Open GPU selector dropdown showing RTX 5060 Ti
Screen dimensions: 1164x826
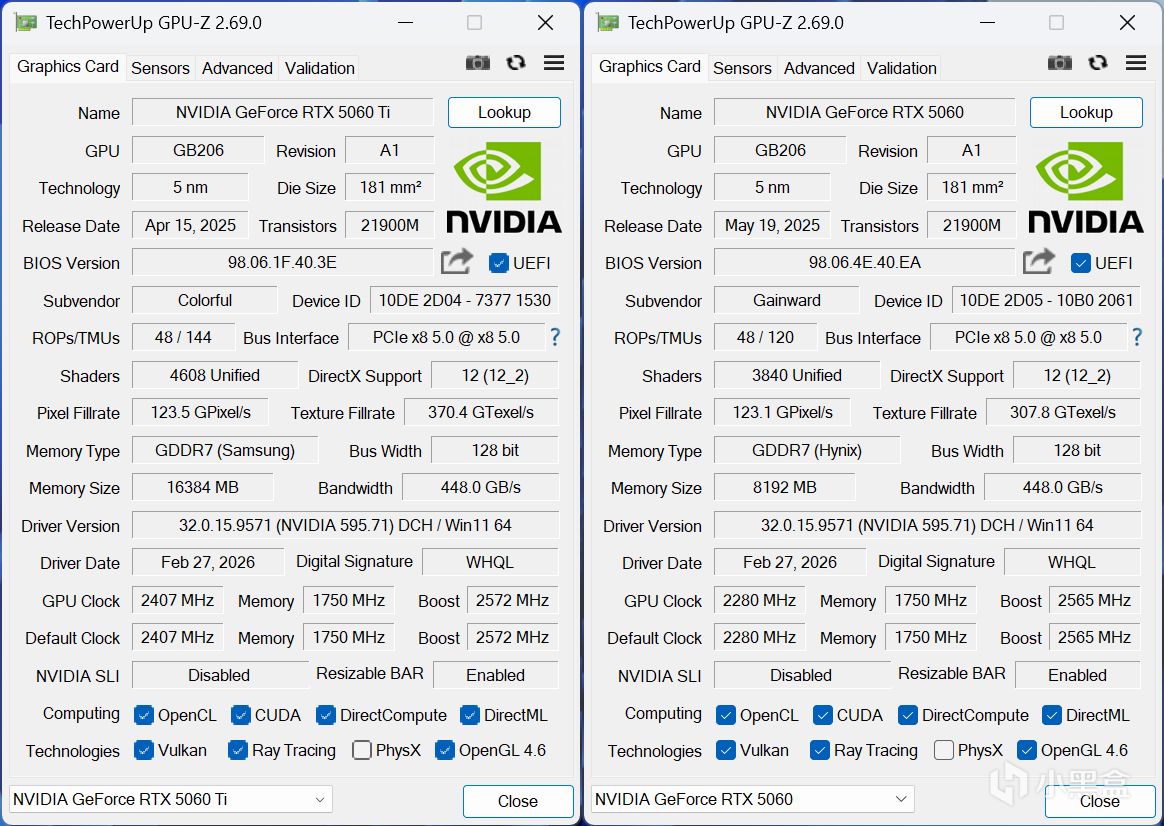pos(171,799)
